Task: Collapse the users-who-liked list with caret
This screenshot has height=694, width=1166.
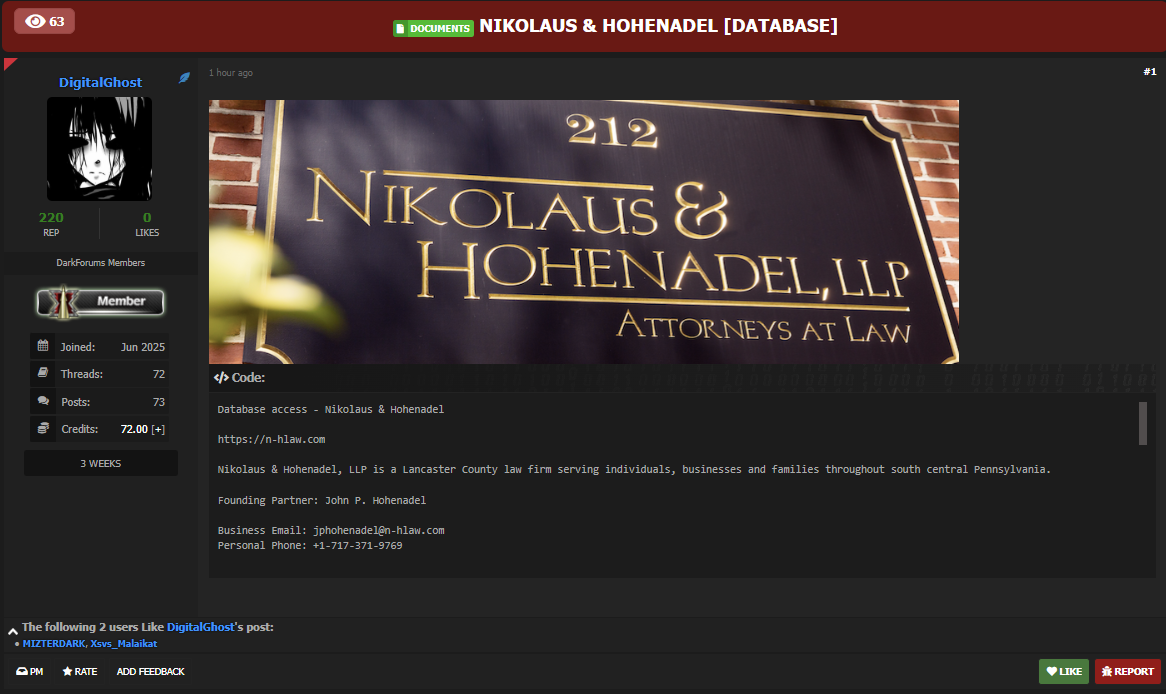Action: (13, 630)
